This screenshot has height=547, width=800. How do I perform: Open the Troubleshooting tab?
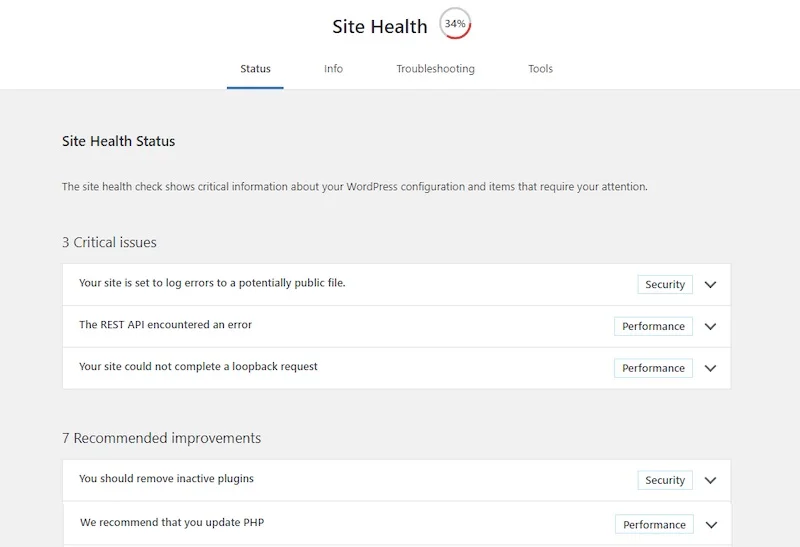pos(435,69)
